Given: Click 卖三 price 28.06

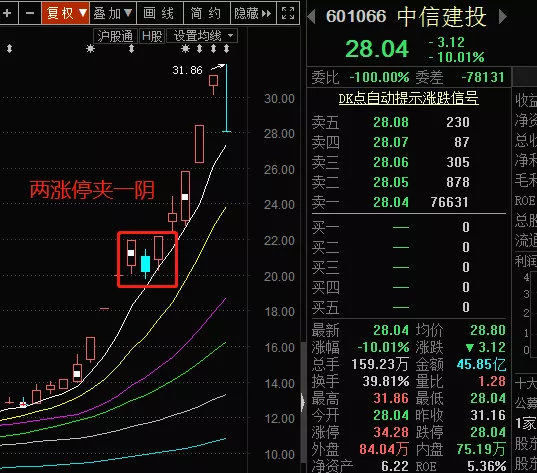Looking at the screenshot, I should [x=391, y=162].
